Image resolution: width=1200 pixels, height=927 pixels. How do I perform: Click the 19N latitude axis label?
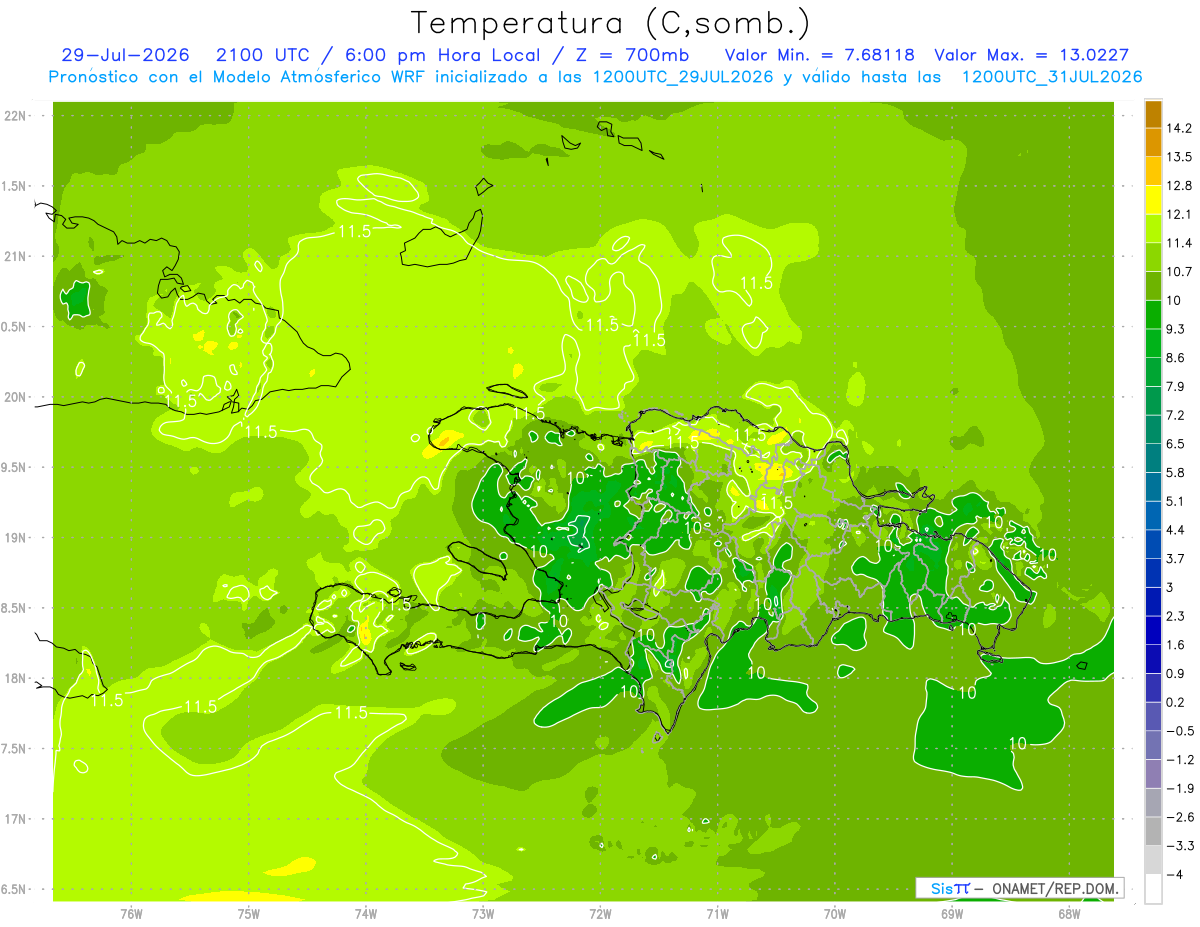(17, 538)
